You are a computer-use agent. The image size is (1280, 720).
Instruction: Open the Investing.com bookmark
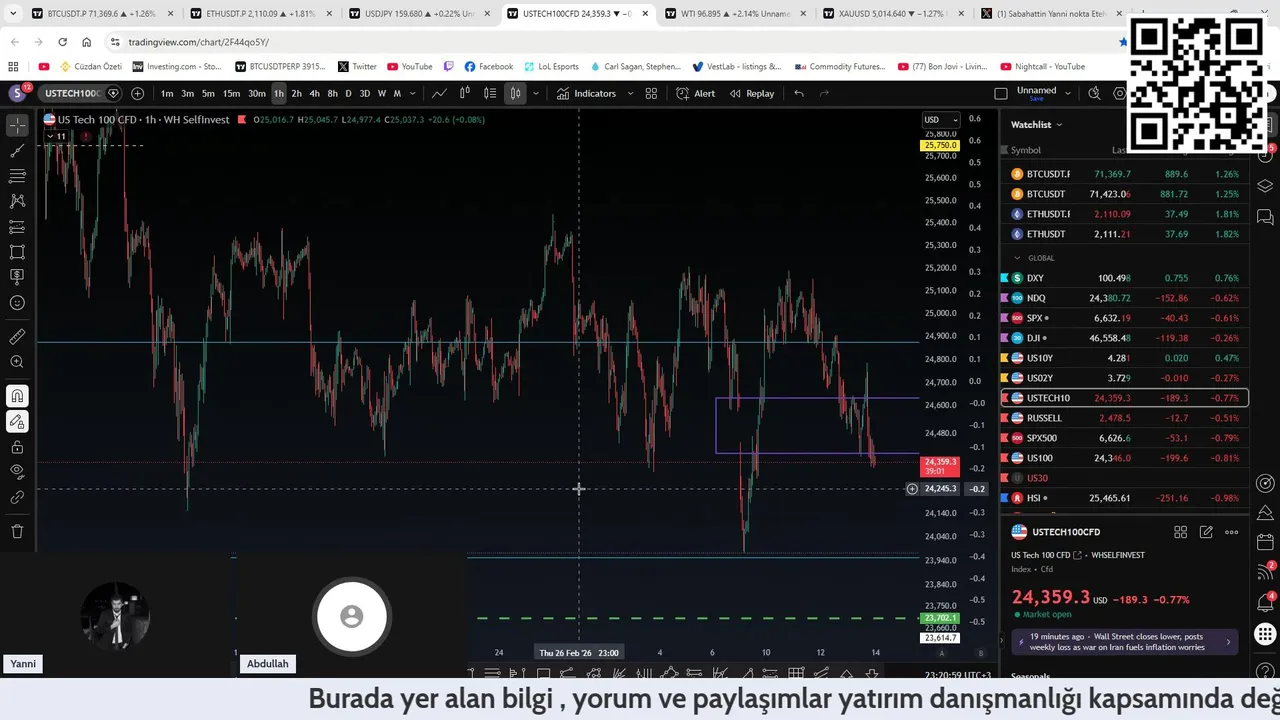[177, 66]
